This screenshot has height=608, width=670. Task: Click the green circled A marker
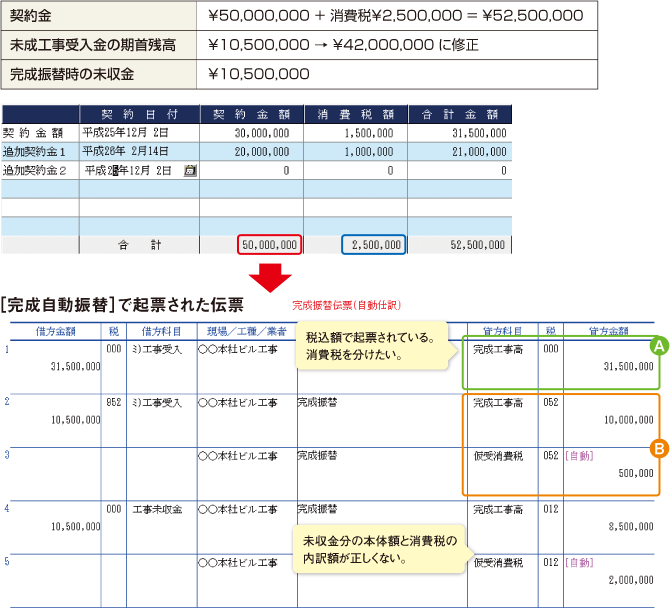(x=658, y=346)
